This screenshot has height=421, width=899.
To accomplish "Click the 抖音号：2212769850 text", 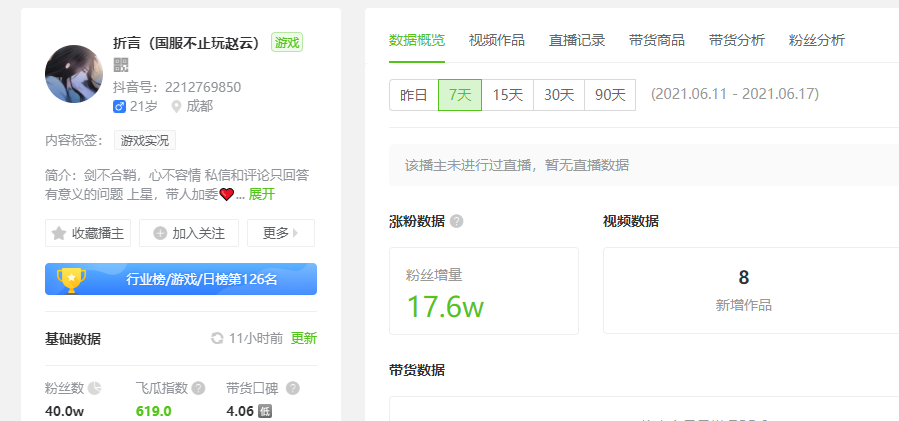I will (177, 87).
